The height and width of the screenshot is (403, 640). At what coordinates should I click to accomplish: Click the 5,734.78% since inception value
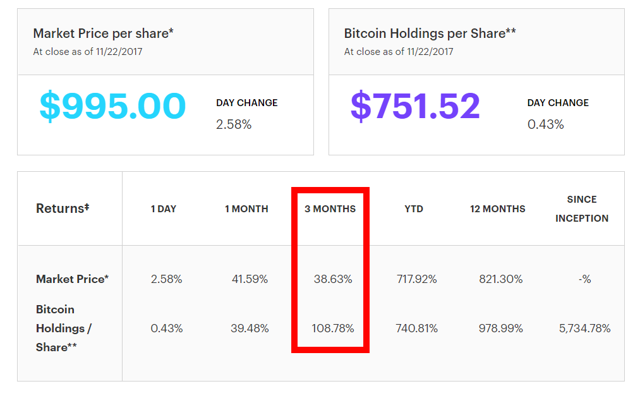tap(584, 328)
